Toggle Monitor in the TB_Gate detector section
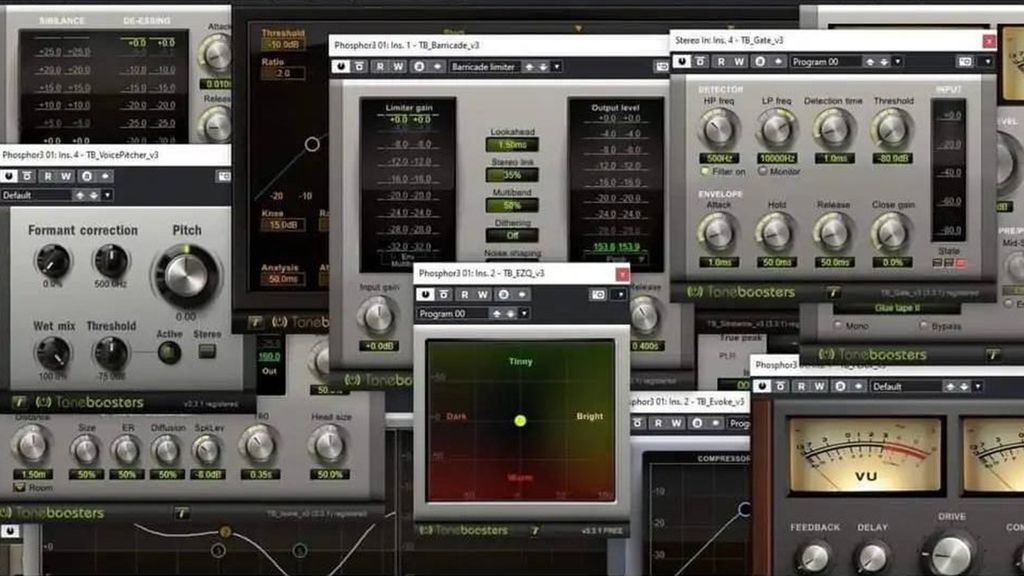This screenshot has height=576, width=1024. point(762,171)
